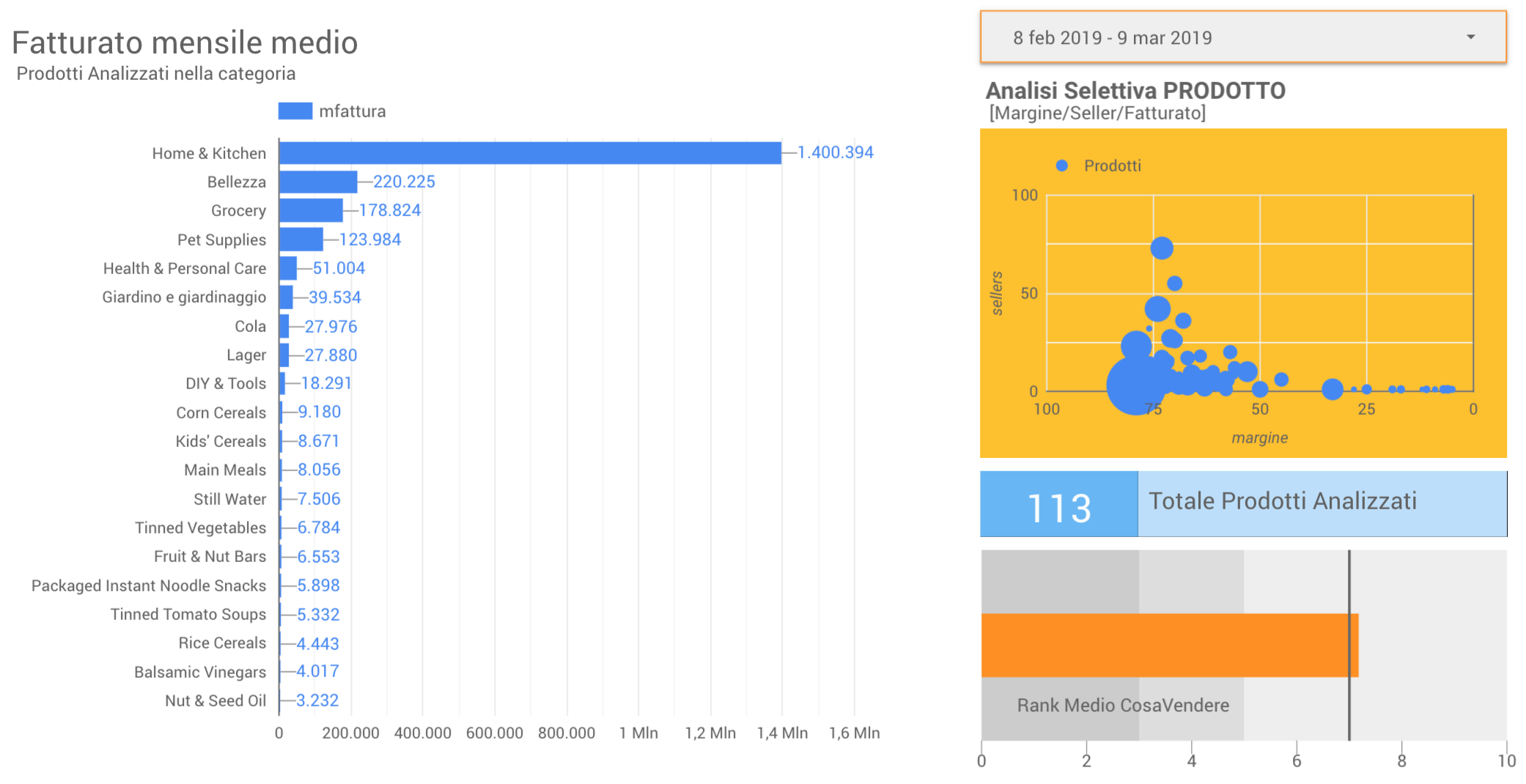Click the orange Rank Medio bullet bar
This screenshot has width=1526, height=784.
click(1170, 646)
